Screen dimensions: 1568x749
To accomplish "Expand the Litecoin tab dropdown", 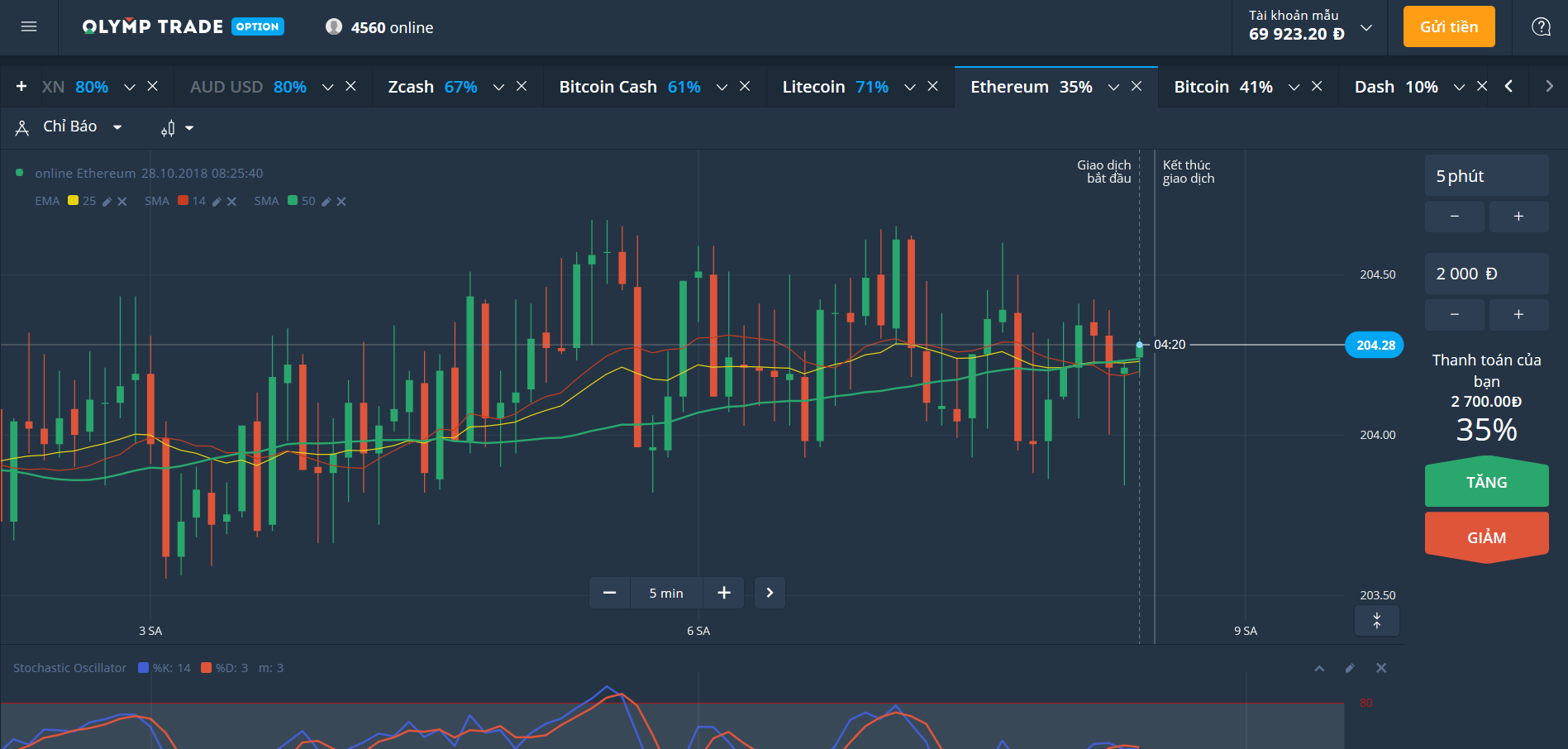I will click(909, 88).
